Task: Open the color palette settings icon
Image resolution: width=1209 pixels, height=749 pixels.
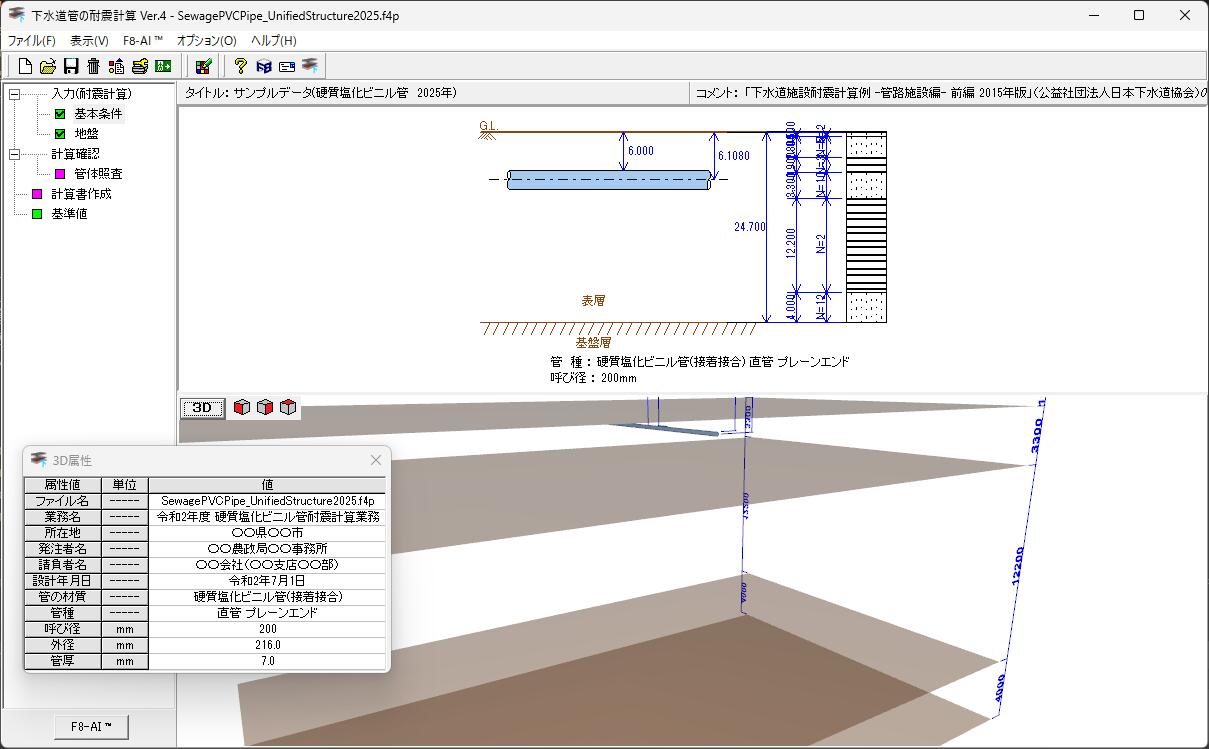Action: [203, 65]
